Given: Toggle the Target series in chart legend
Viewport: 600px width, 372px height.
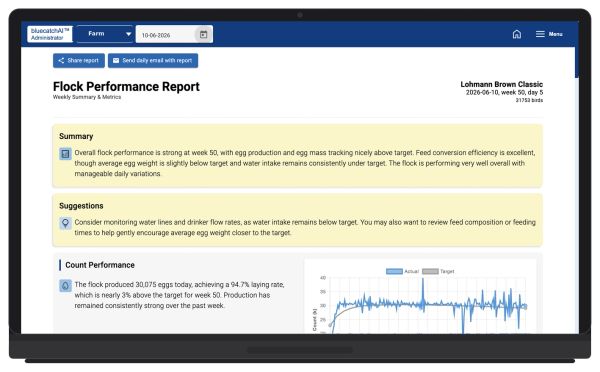Looking at the screenshot, I should [x=438, y=271].
